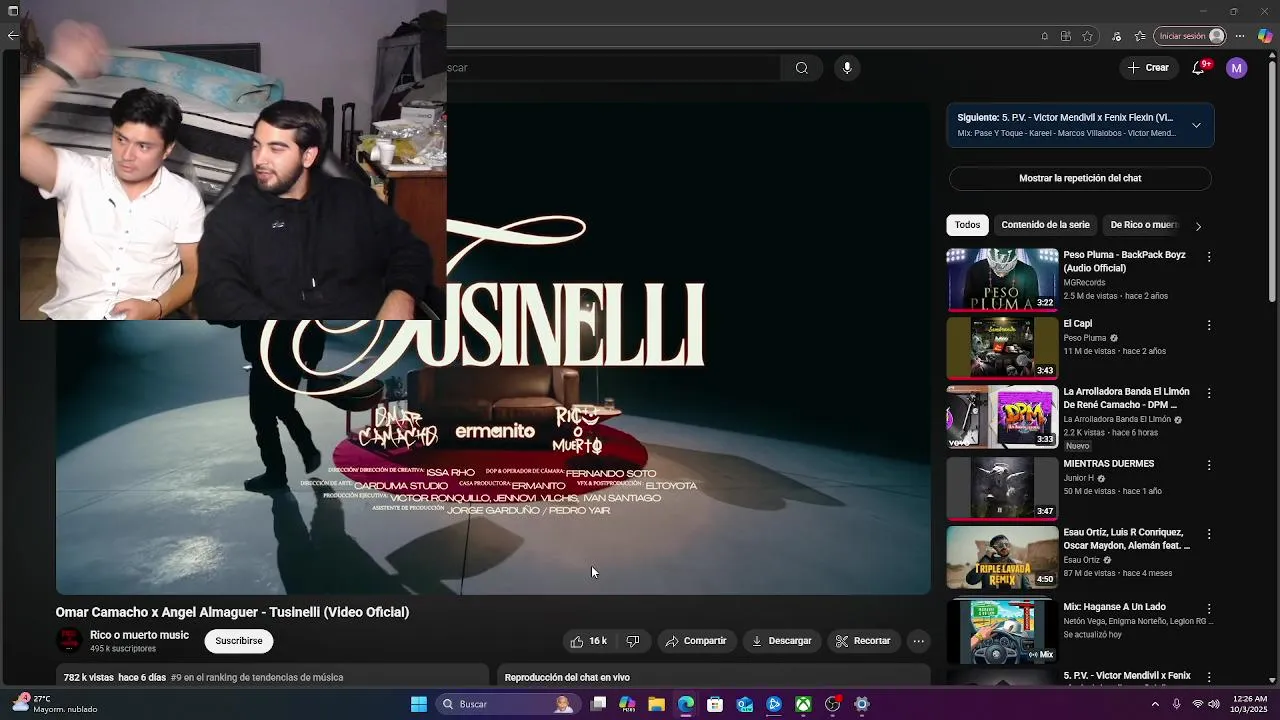This screenshot has height=720, width=1280.
Task: Open Microsoft Store from the taskbar
Action: click(715, 704)
